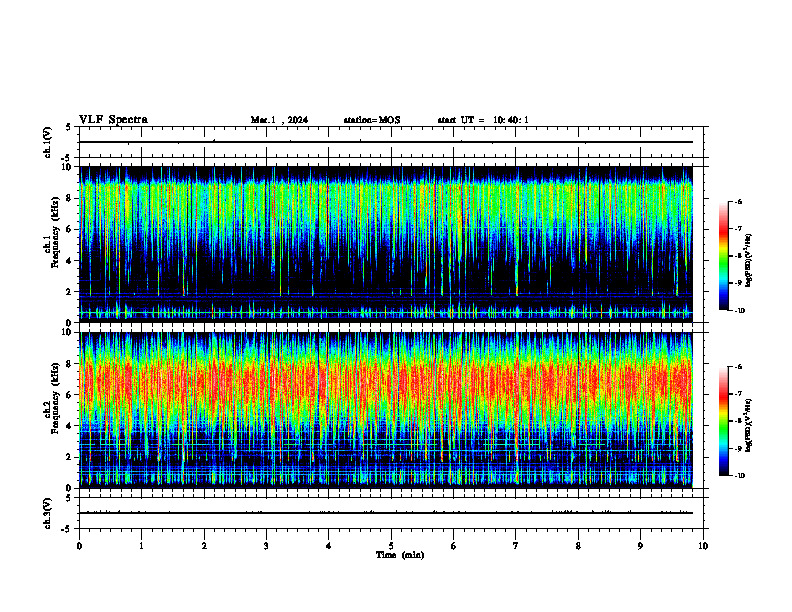Click the ch.1 spectrogram color scale bar
This screenshot has height=612, width=792.
[723, 256]
